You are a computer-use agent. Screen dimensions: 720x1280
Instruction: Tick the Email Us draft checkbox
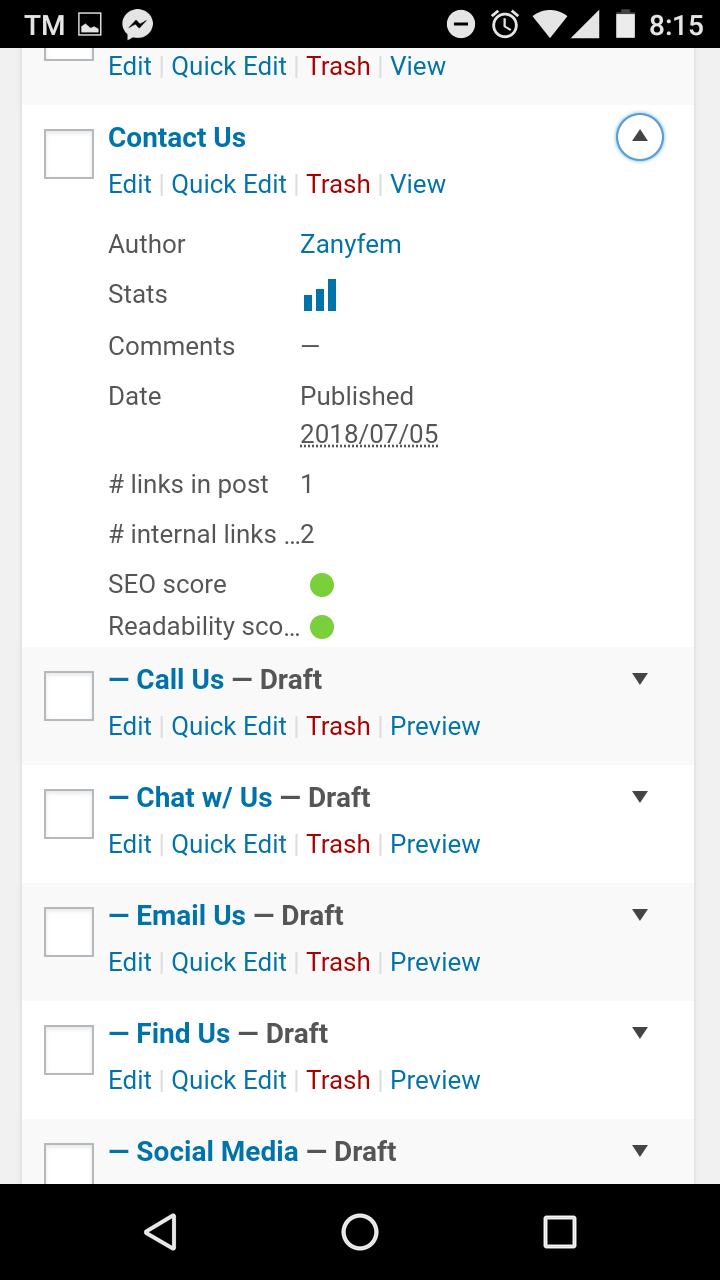point(69,932)
